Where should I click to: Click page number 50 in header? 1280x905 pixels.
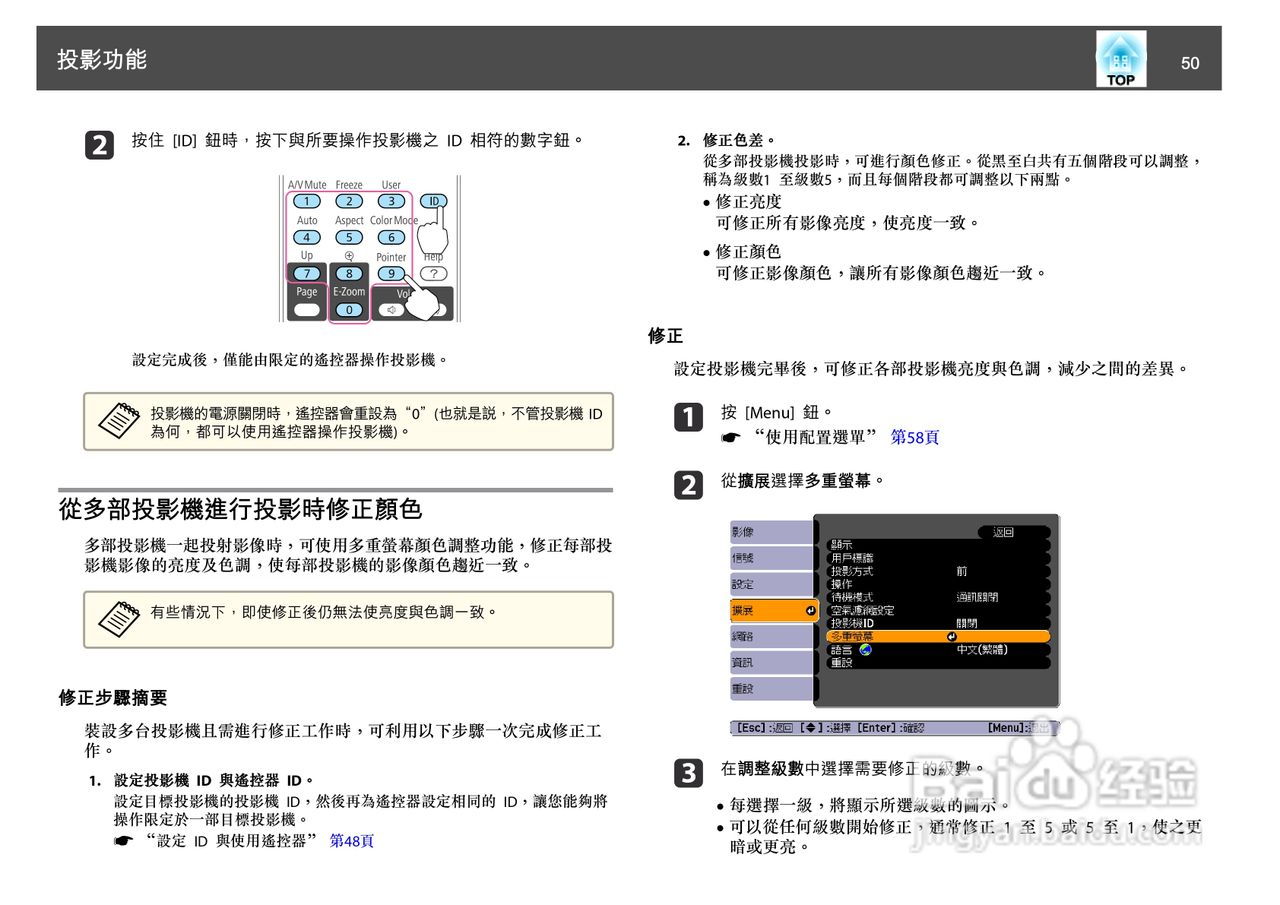(1190, 63)
